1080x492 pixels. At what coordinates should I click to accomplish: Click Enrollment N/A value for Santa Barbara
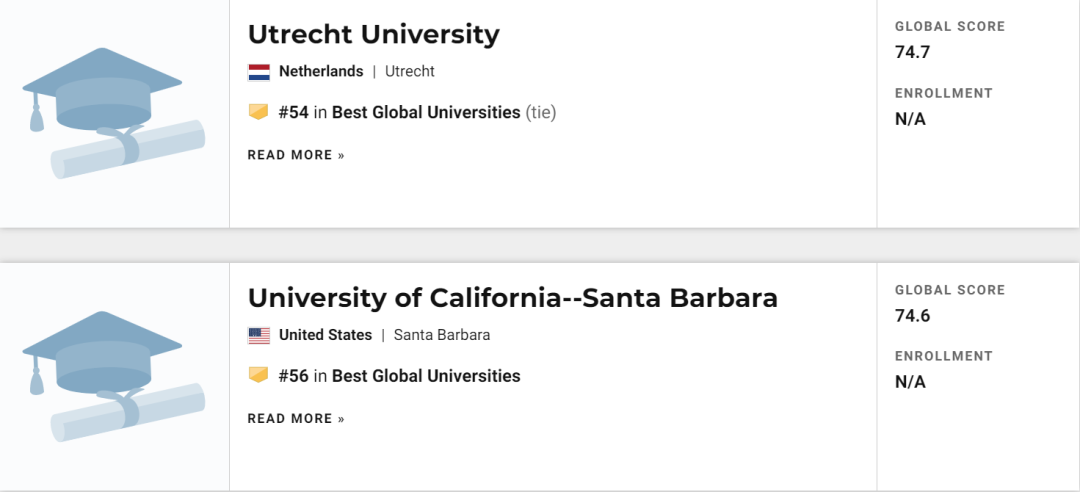point(910,382)
